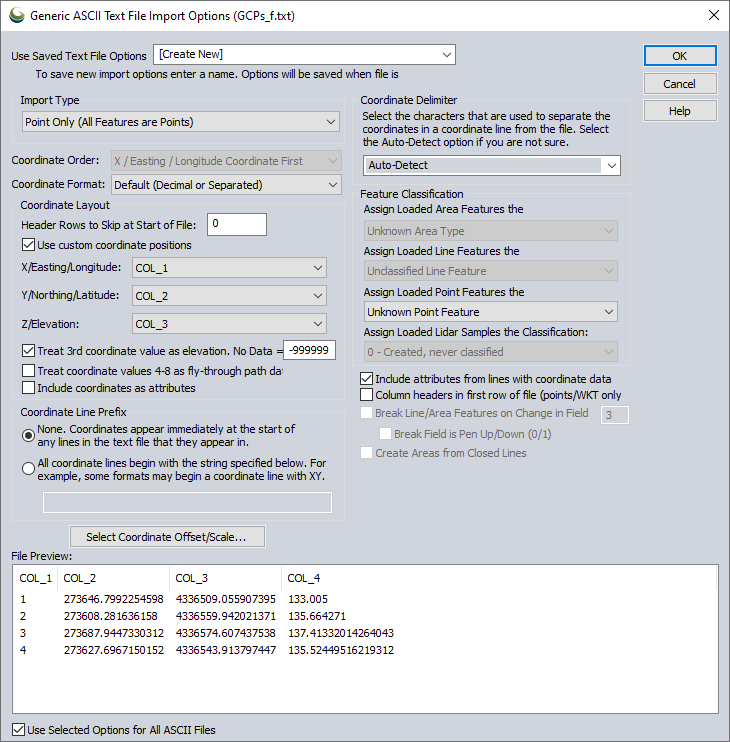730x742 pixels.
Task: Expand the Import Type dropdown
Action: [x=181, y=122]
